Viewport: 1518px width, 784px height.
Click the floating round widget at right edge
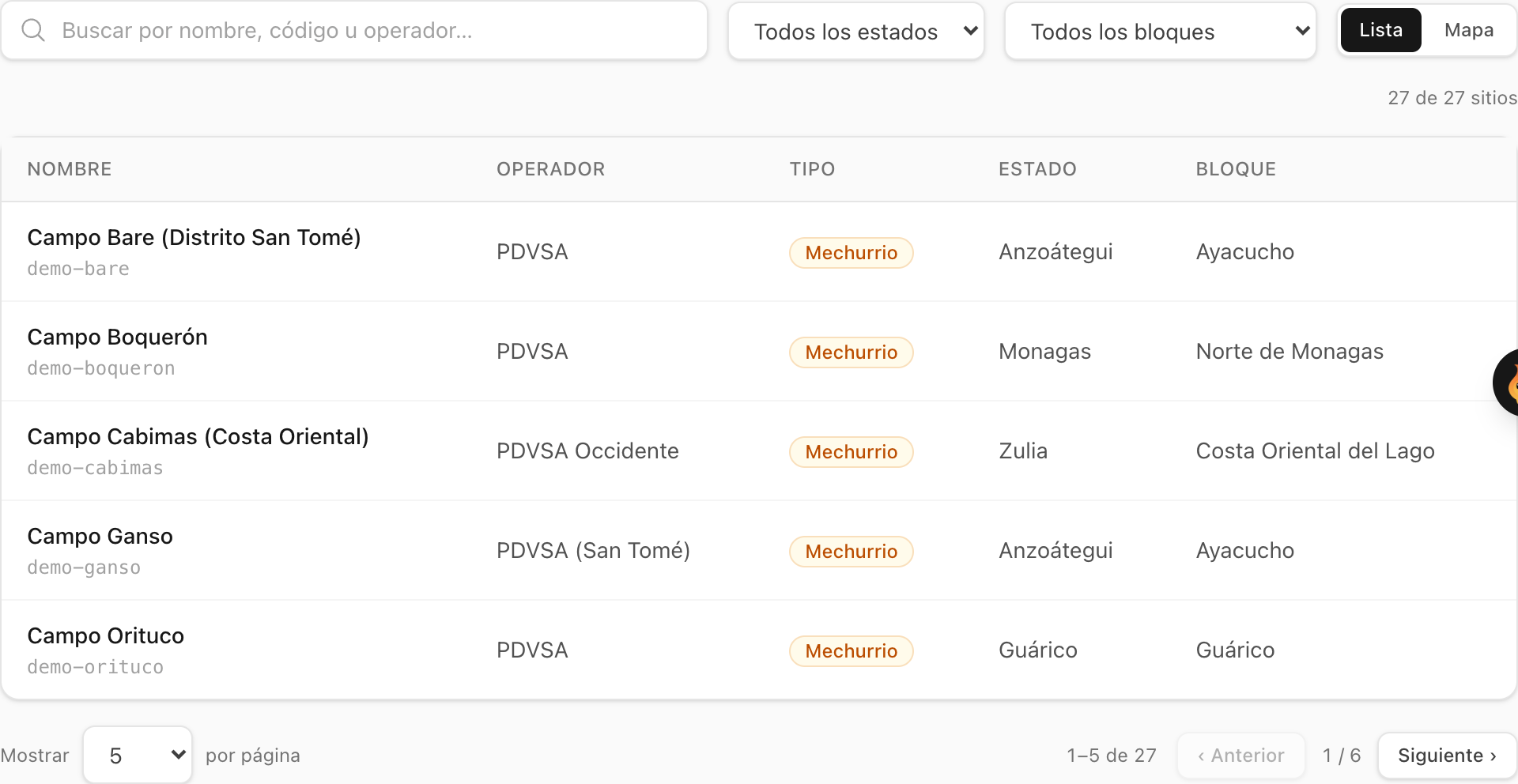1505,383
